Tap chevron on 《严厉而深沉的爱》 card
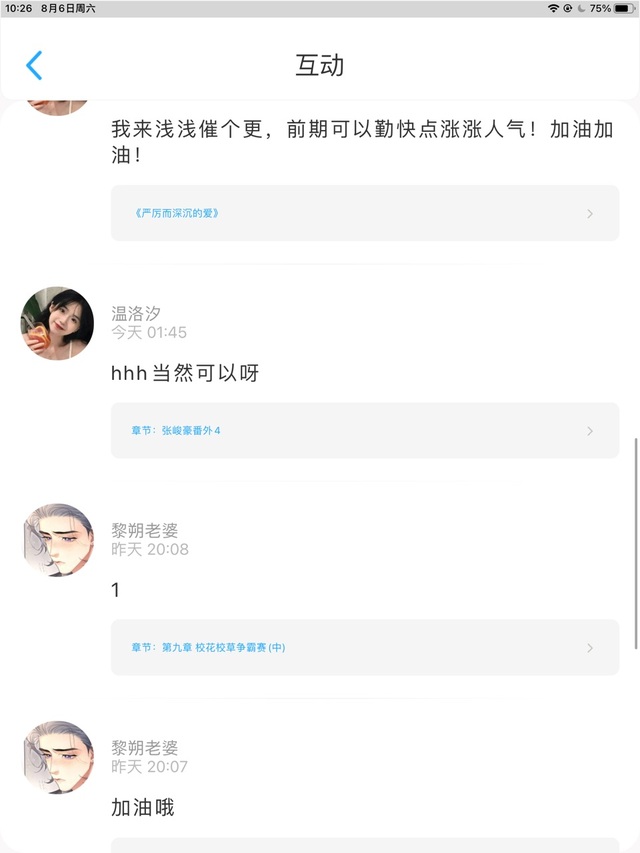The width and height of the screenshot is (640, 853). point(590,213)
